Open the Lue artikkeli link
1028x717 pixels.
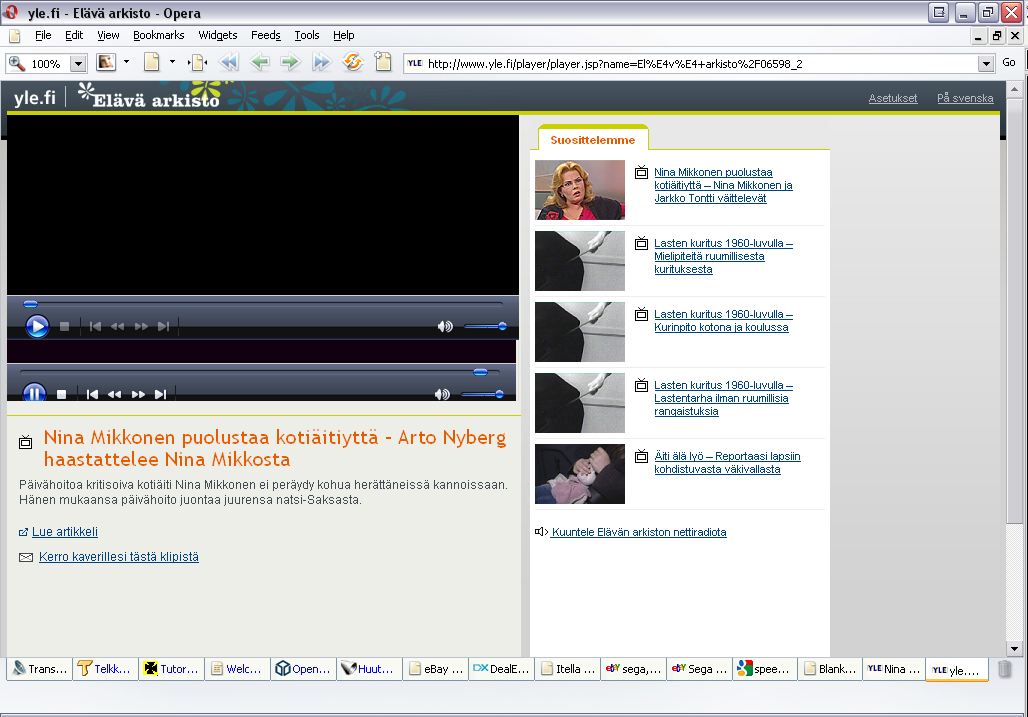pos(65,532)
